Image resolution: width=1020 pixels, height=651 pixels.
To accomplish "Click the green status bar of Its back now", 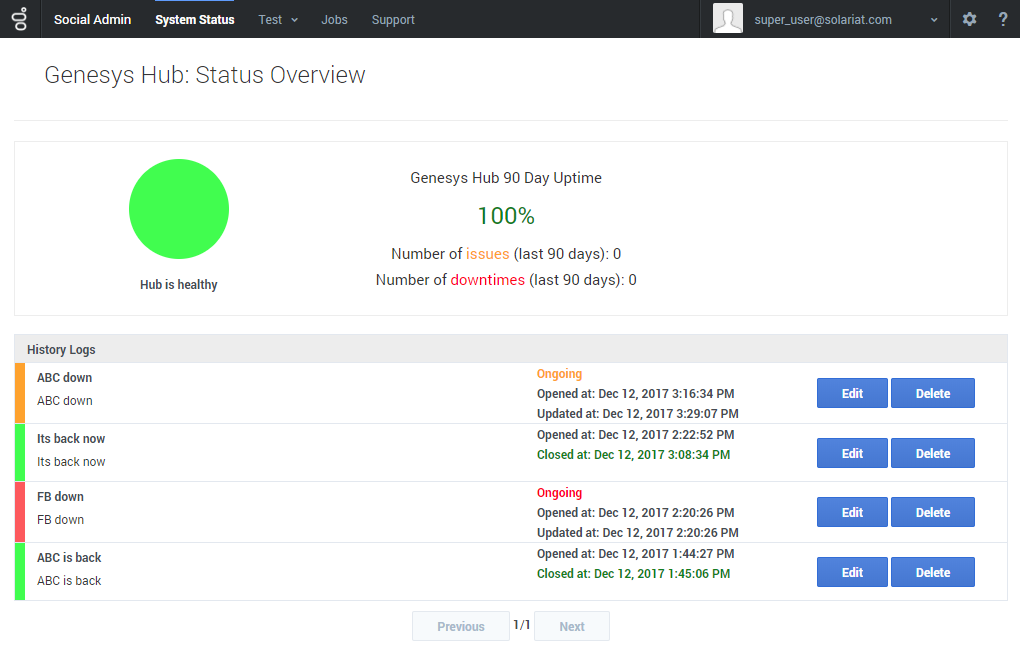I will pyautogui.click(x=20, y=453).
